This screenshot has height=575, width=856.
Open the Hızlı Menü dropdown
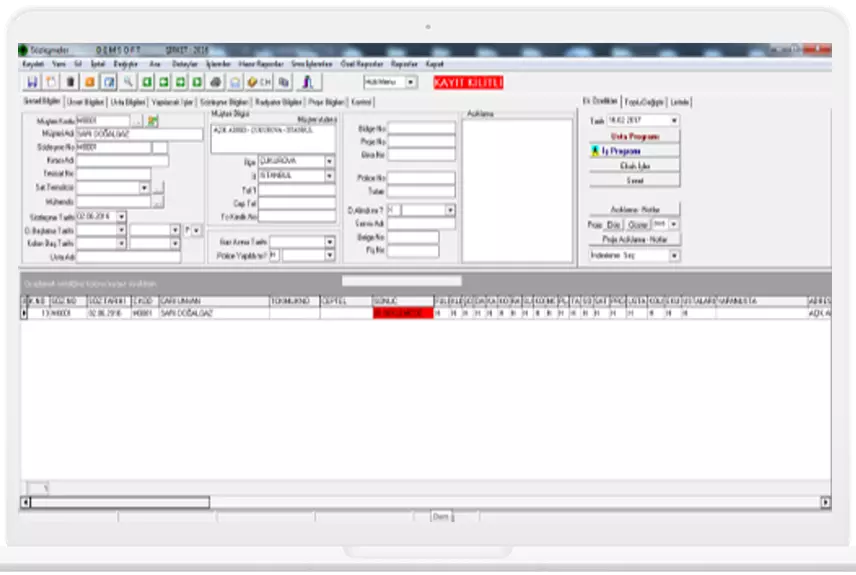click(411, 82)
